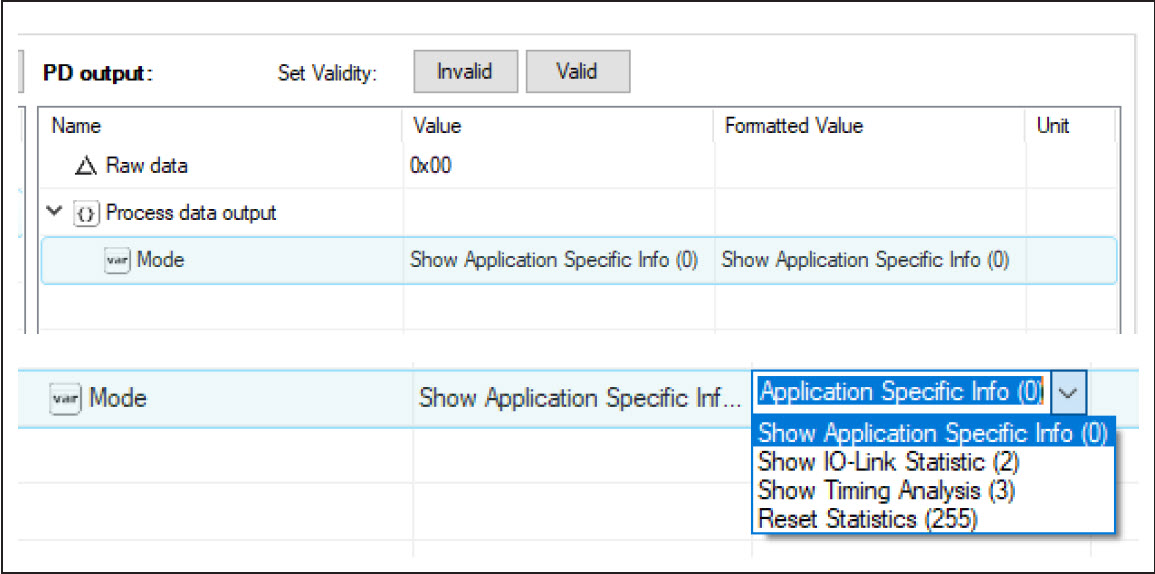Click the highlighted Mode combo box text field

point(901,393)
